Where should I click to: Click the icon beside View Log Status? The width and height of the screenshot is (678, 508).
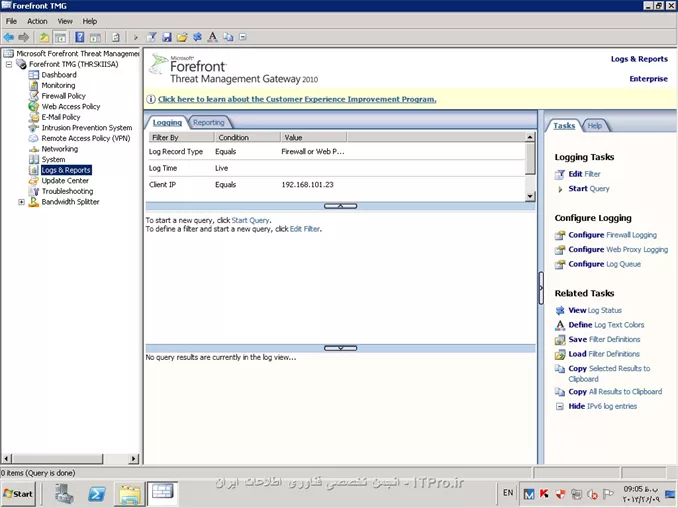(x=560, y=310)
